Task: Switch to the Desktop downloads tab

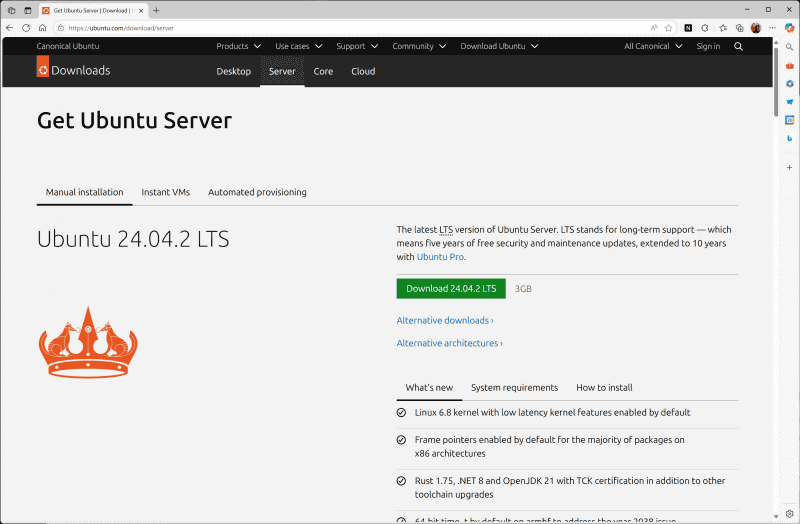Action: click(234, 71)
